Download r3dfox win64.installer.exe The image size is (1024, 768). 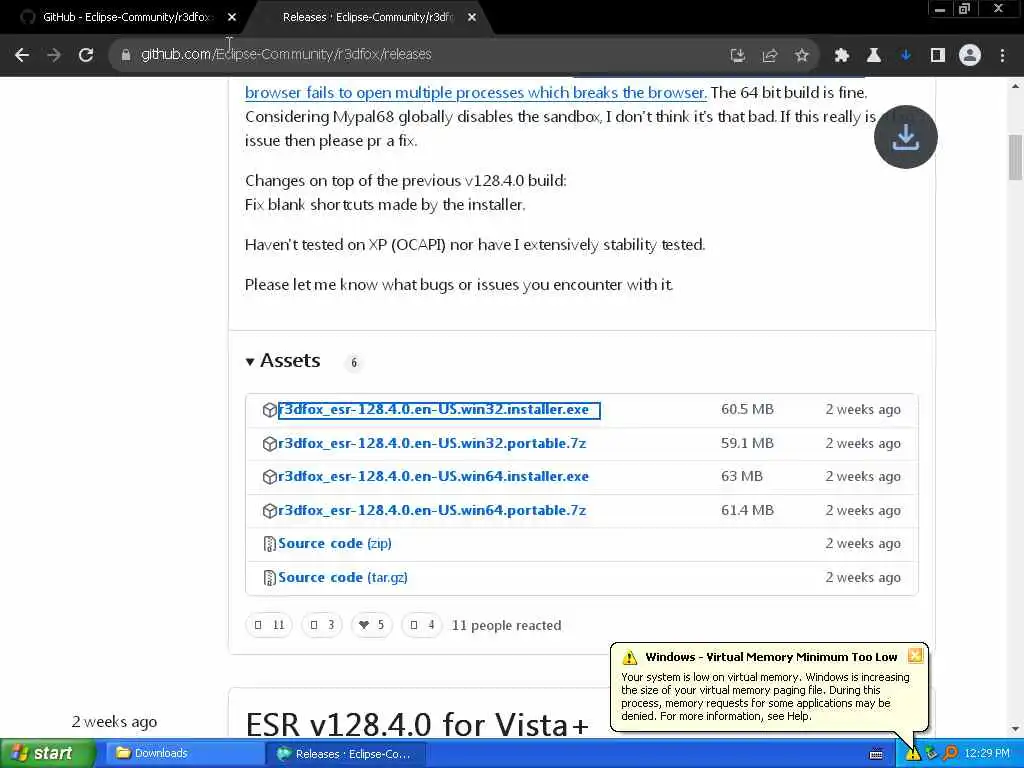(433, 477)
